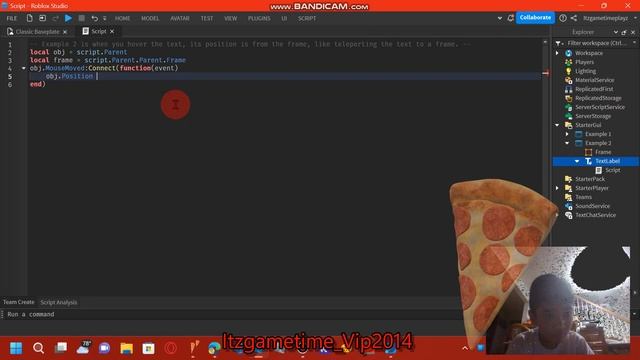The height and width of the screenshot is (360, 640).
Task: Click the Undo arrow icon
Action: click(94, 18)
